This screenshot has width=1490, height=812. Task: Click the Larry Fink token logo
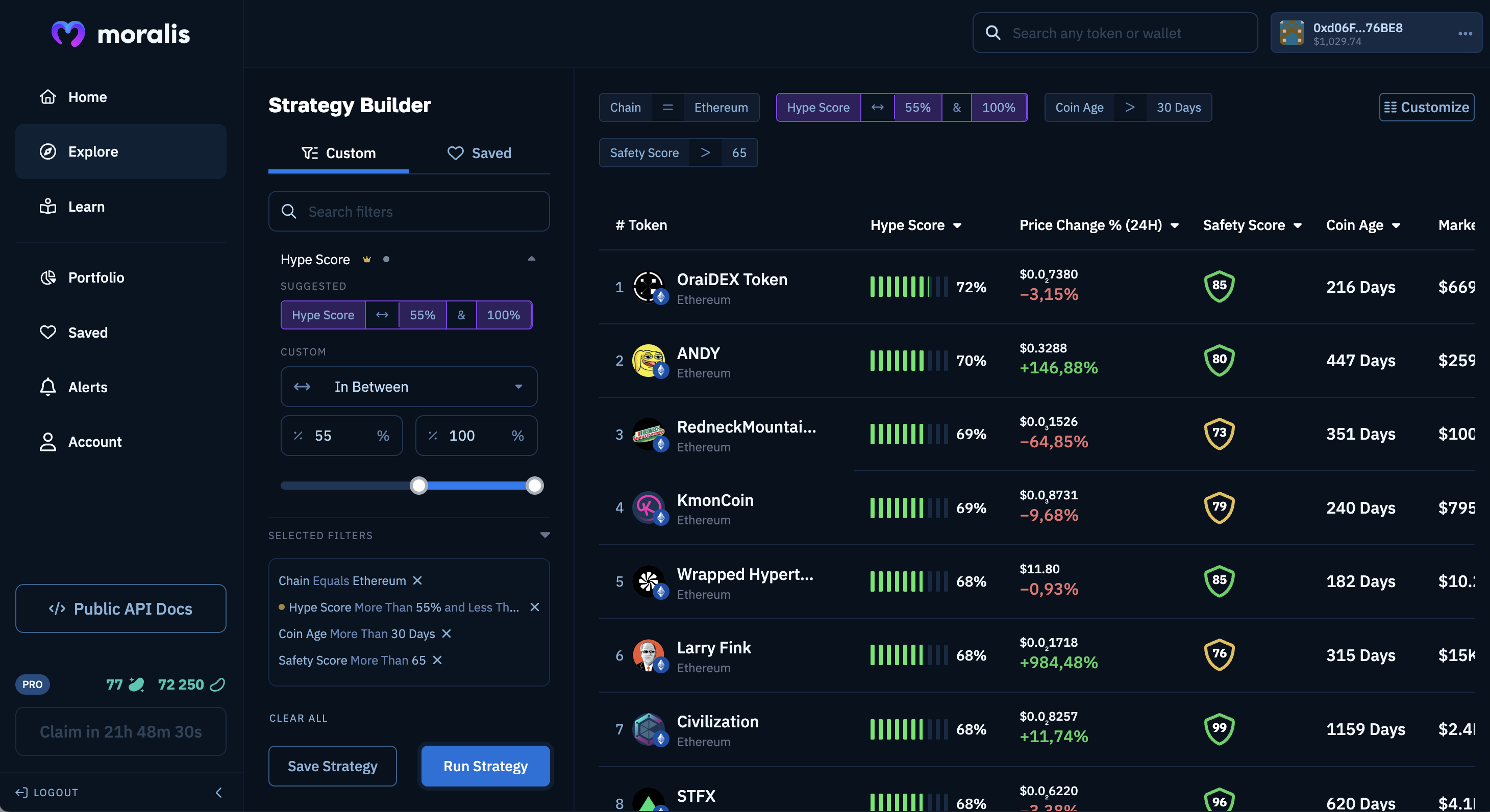[649, 655]
